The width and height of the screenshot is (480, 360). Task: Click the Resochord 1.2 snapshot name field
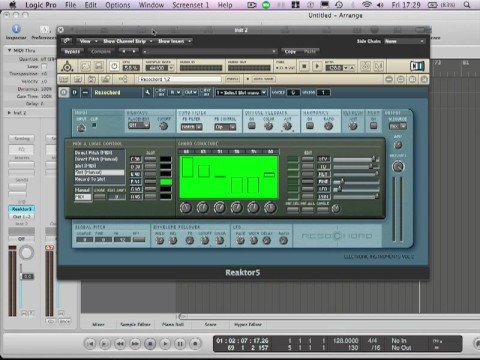(x=179, y=79)
